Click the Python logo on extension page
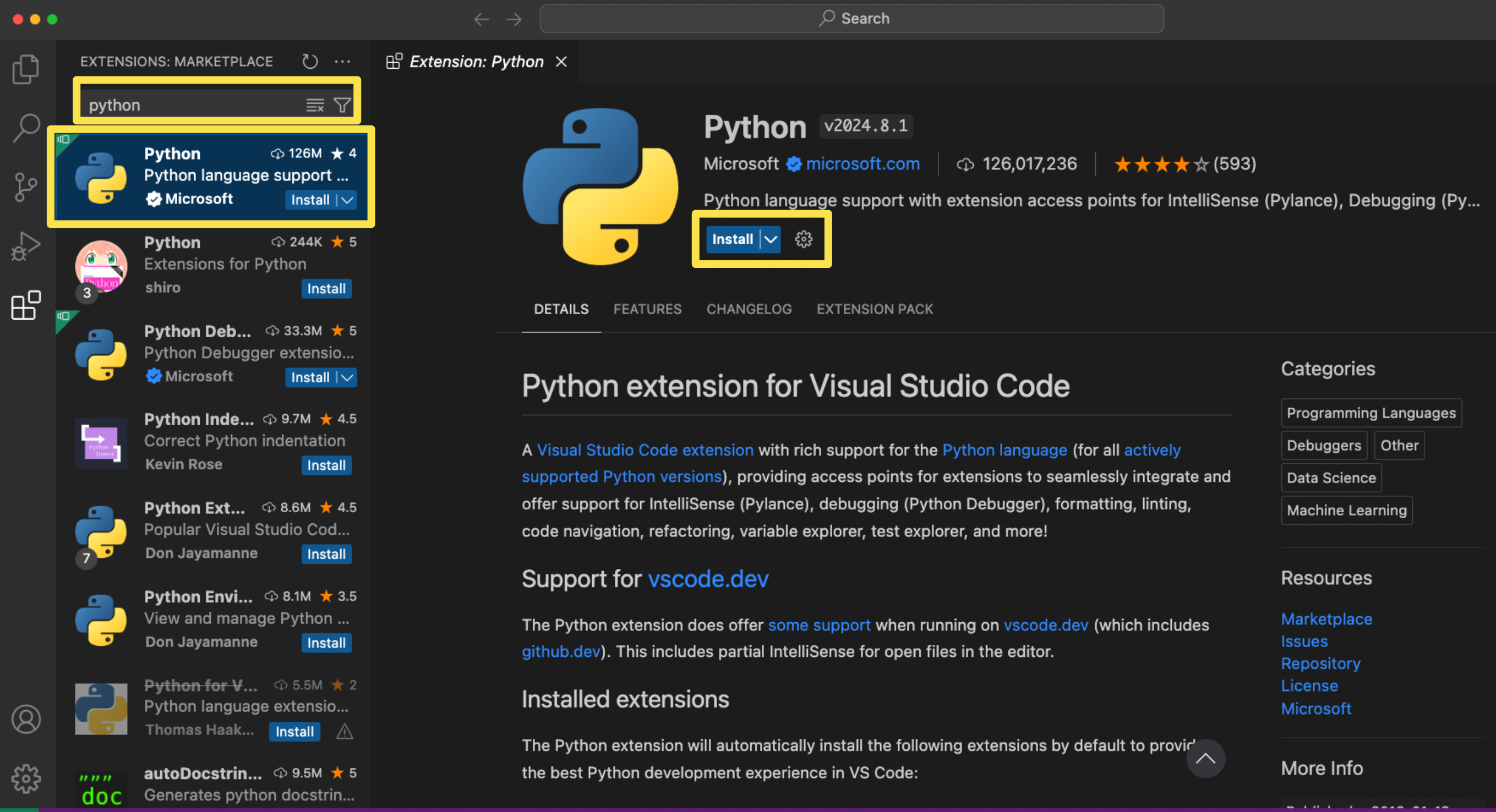 pos(600,187)
